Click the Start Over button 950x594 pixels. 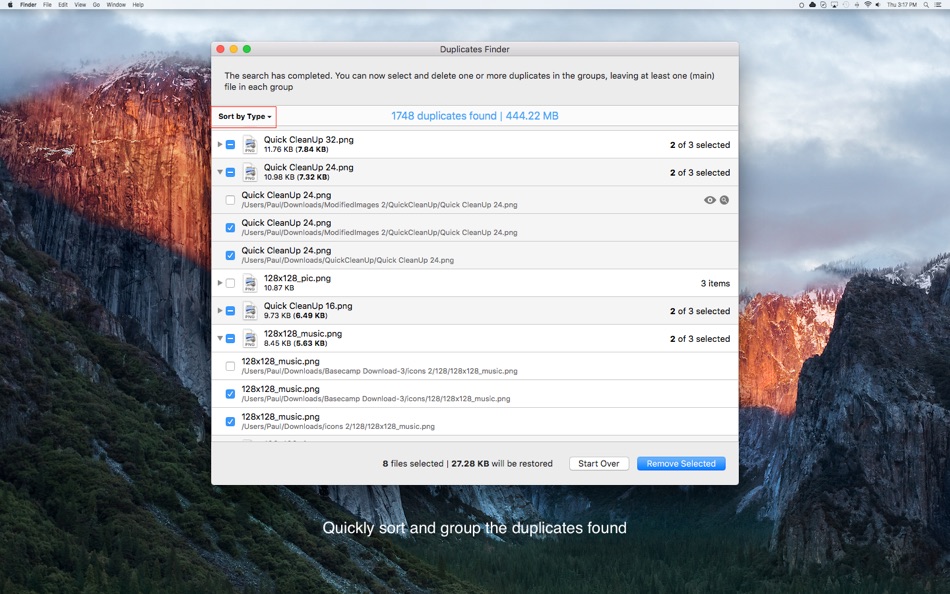pyautogui.click(x=599, y=464)
